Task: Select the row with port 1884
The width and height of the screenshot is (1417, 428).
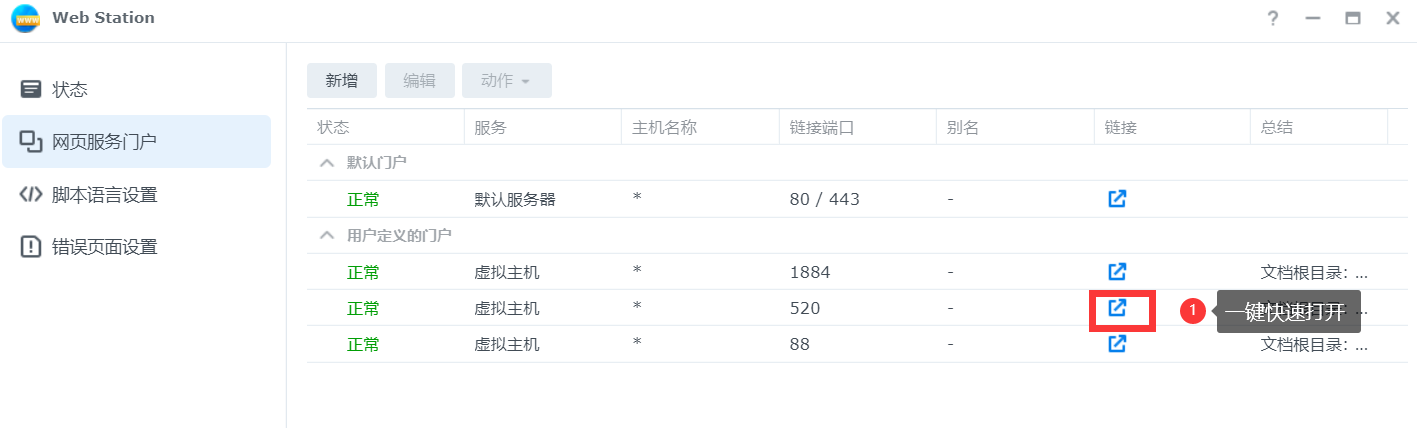Action: point(847,272)
